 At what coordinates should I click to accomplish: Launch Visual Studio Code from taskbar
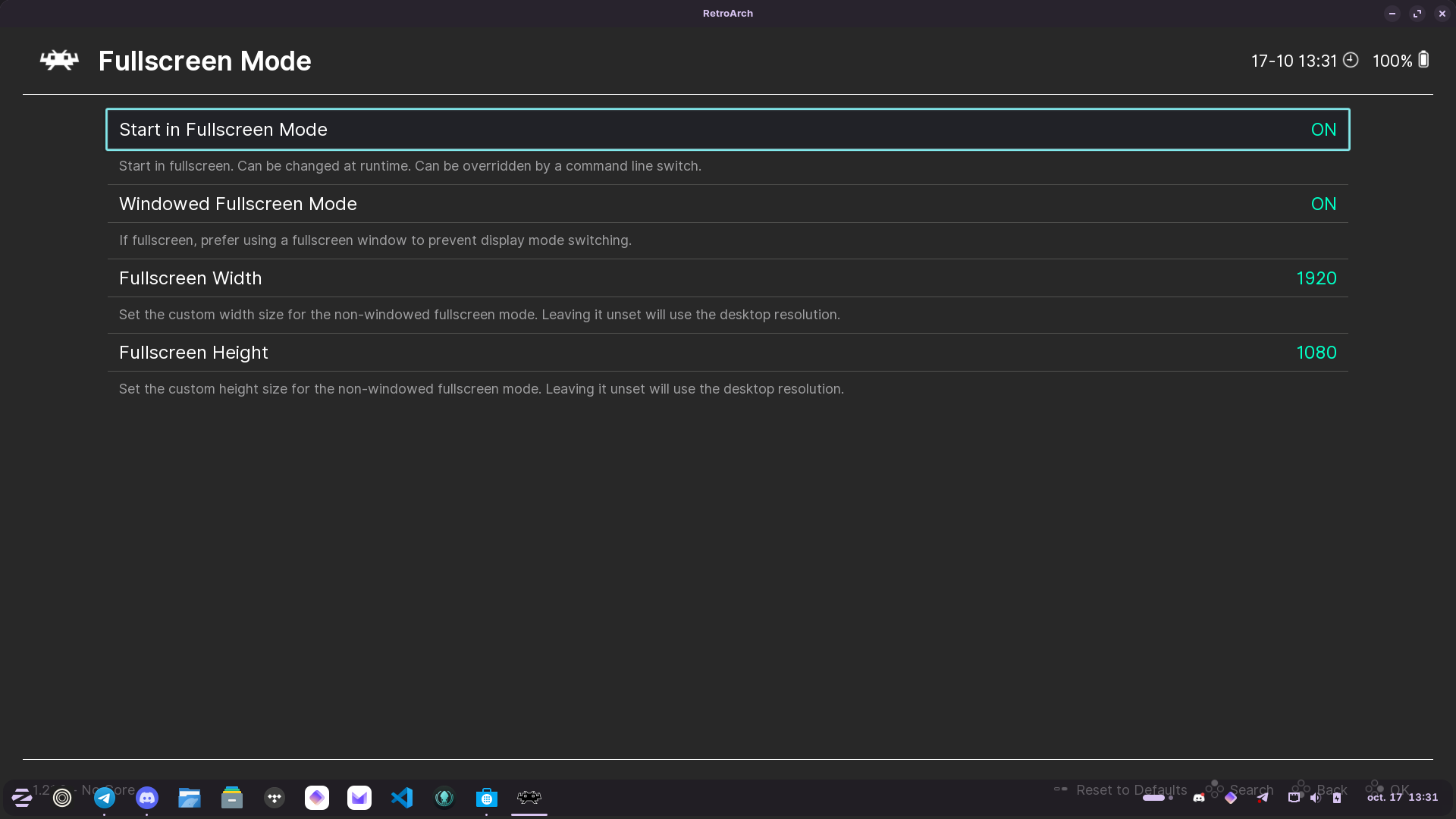point(402,797)
